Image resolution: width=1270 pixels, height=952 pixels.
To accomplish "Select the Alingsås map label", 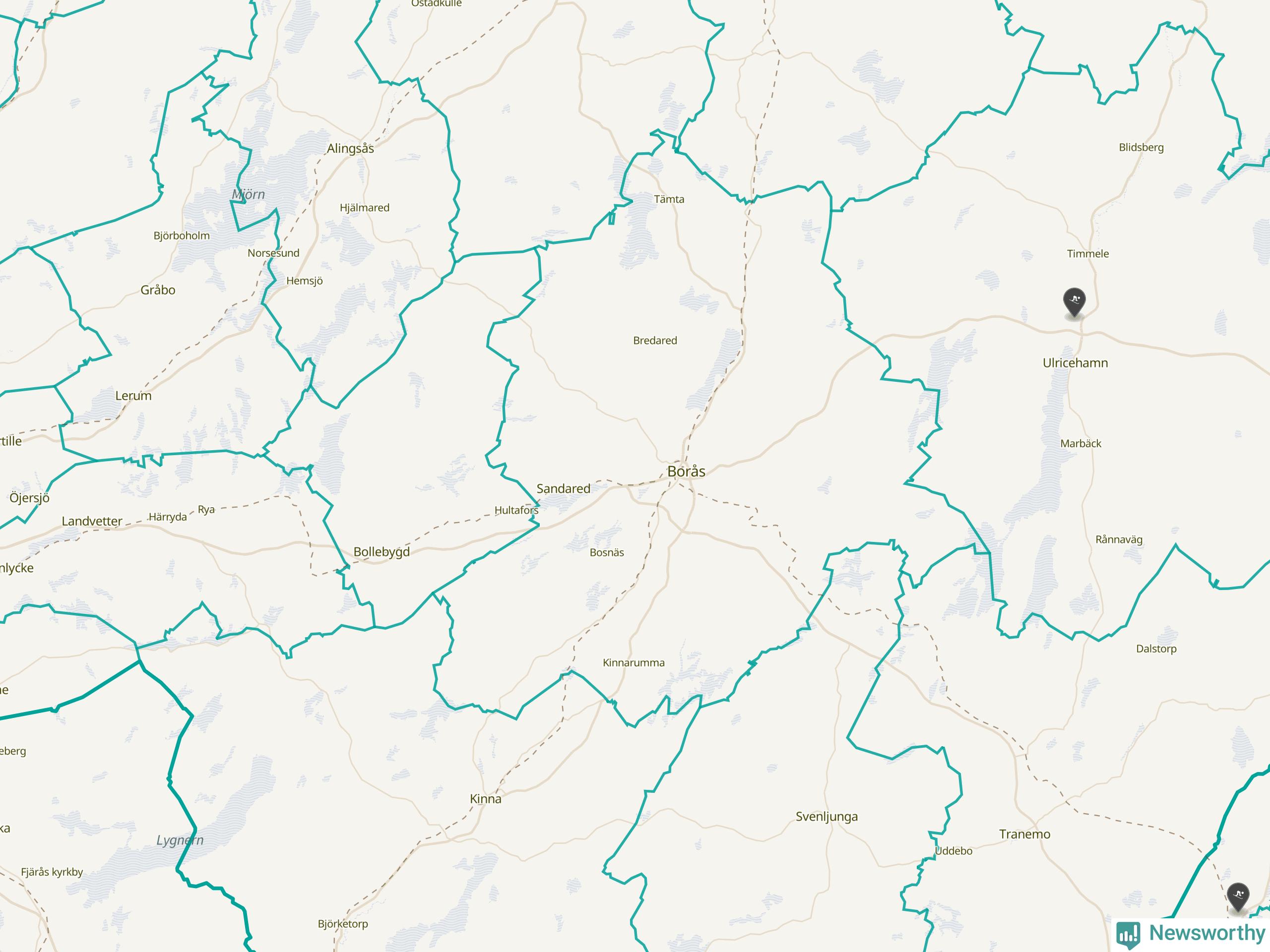I will [x=350, y=149].
